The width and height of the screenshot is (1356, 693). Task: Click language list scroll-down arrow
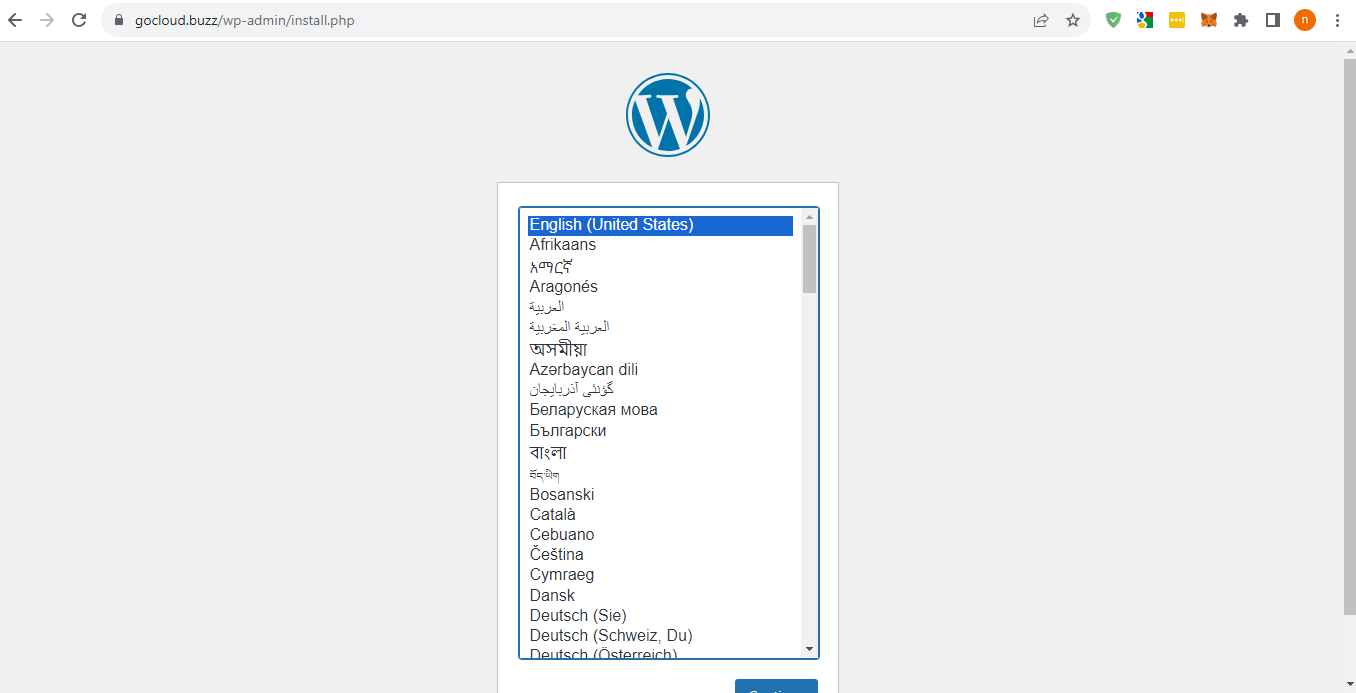[810, 650]
